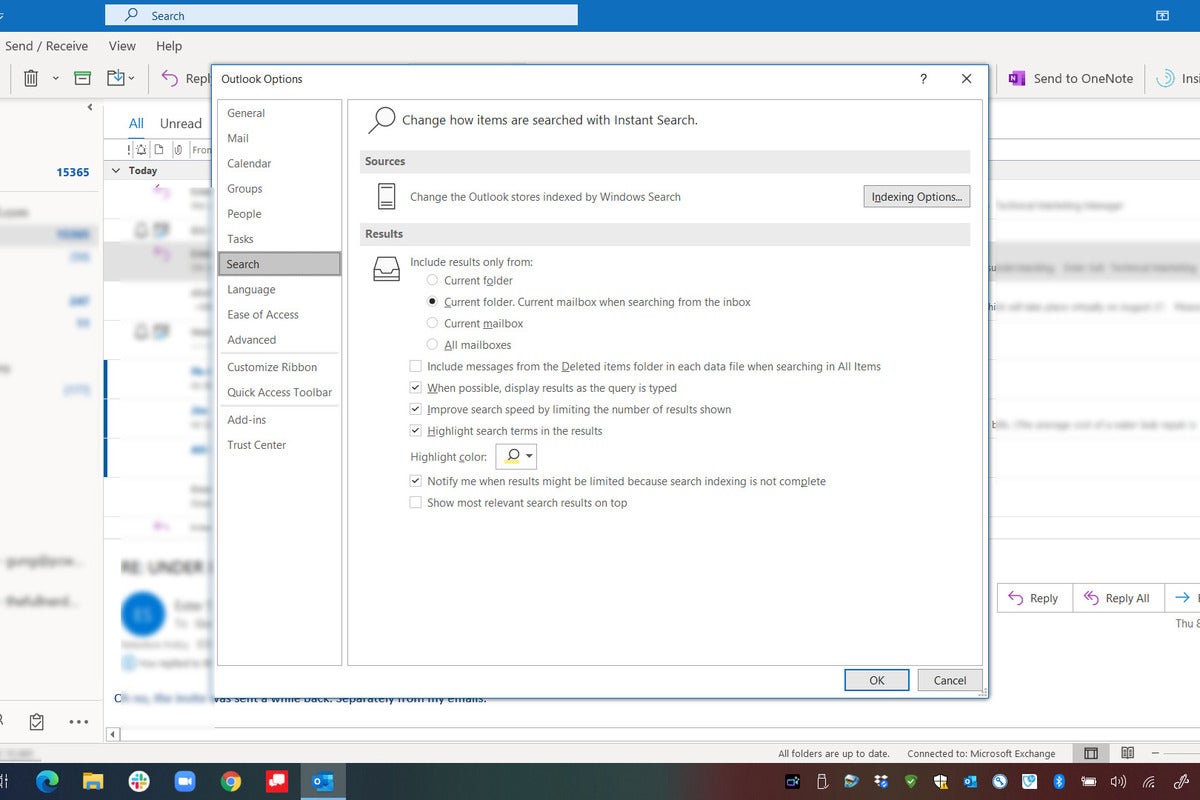Click the Dropbox icon in system tray
This screenshot has height=800, width=1200.
click(880, 782)
